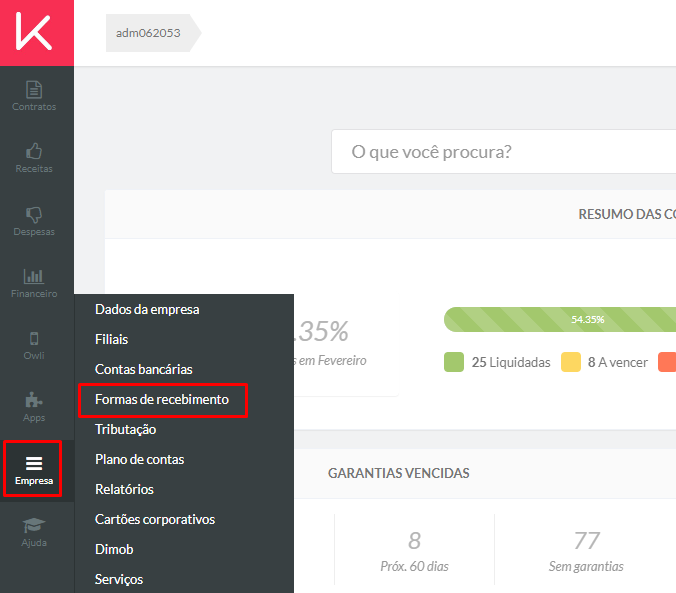
Task: Select Plano de contas menu item
Action: coord(140,460)
